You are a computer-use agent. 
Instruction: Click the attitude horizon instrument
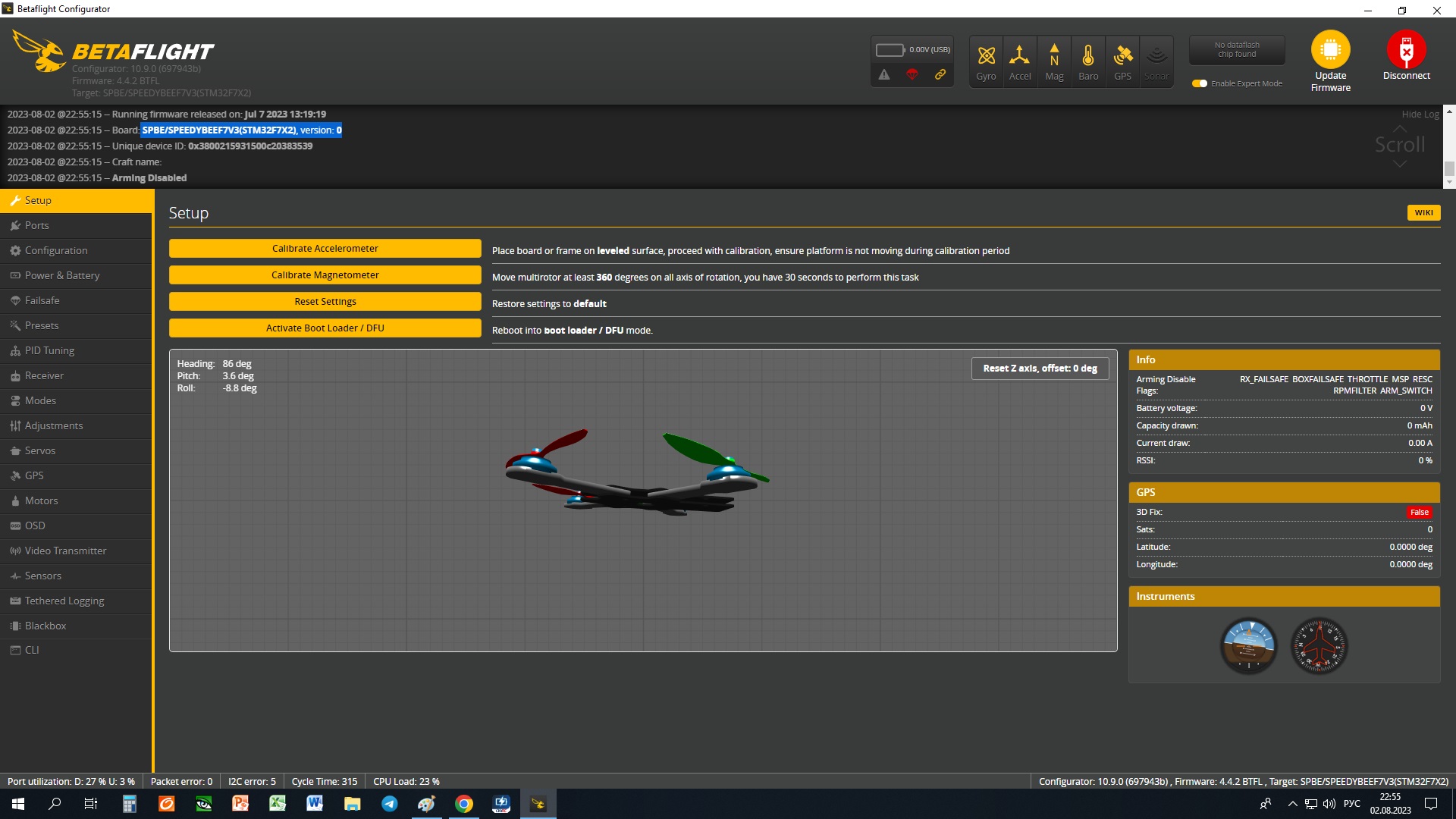(x=1248, y=645)
